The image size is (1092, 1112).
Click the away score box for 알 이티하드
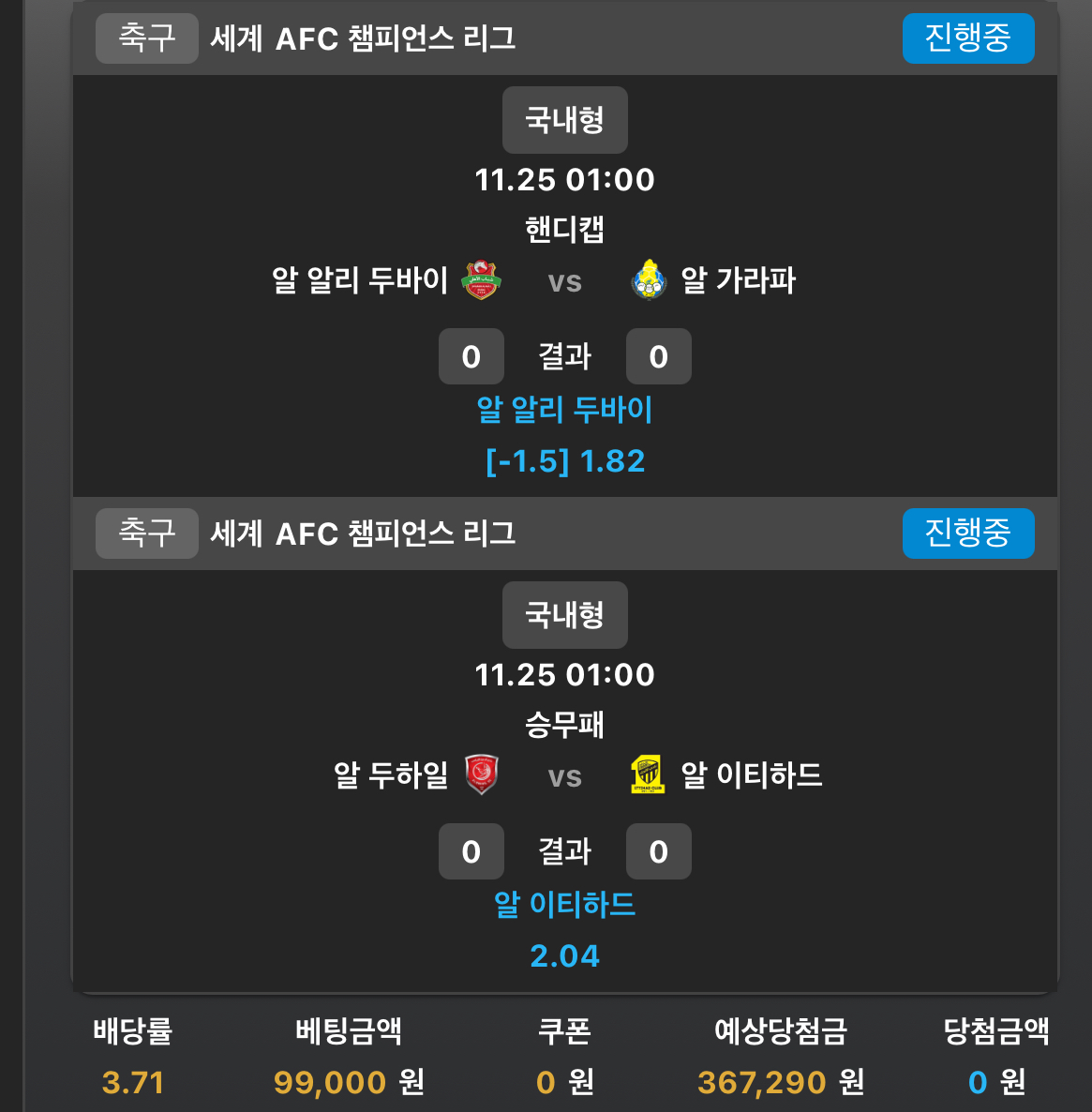pyautogui.click(x=659, y=851)
